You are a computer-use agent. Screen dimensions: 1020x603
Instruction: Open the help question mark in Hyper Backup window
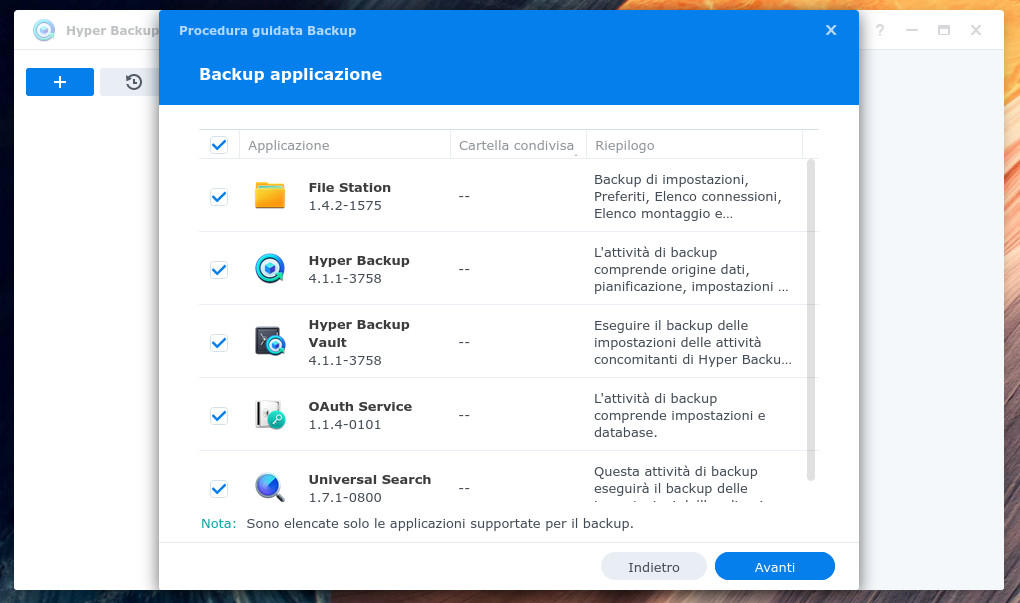[x=879, y=30]
